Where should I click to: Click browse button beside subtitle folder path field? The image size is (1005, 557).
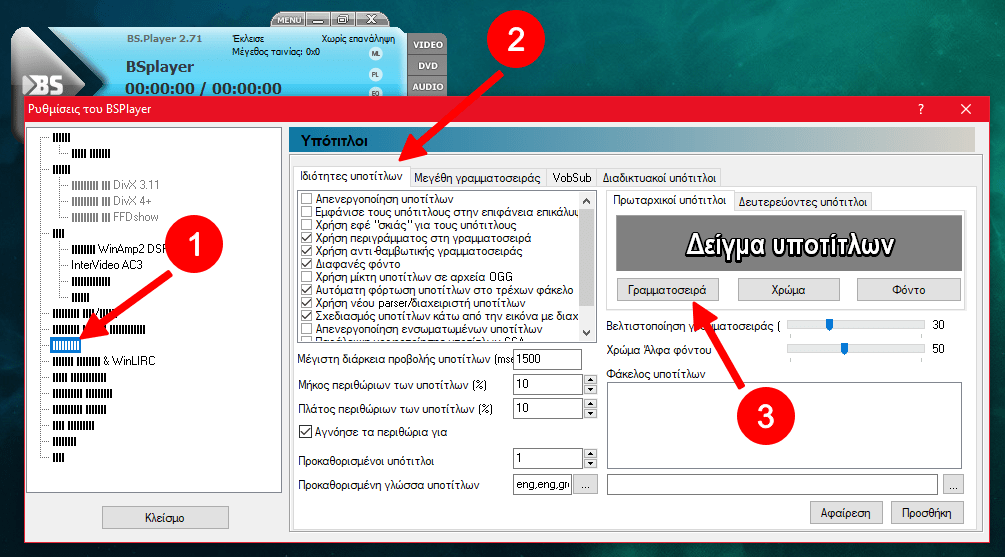pos(954,485)
